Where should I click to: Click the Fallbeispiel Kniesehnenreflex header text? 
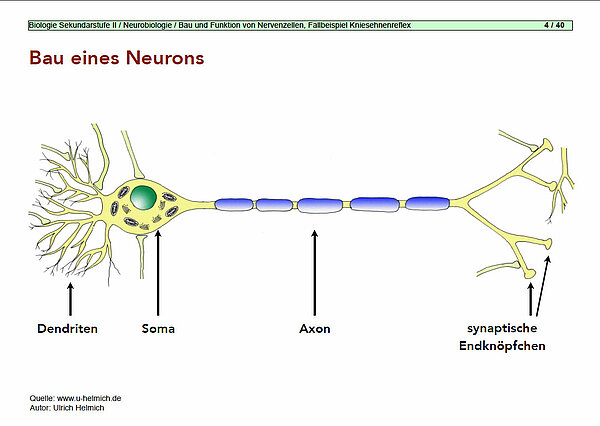[368, 24]
